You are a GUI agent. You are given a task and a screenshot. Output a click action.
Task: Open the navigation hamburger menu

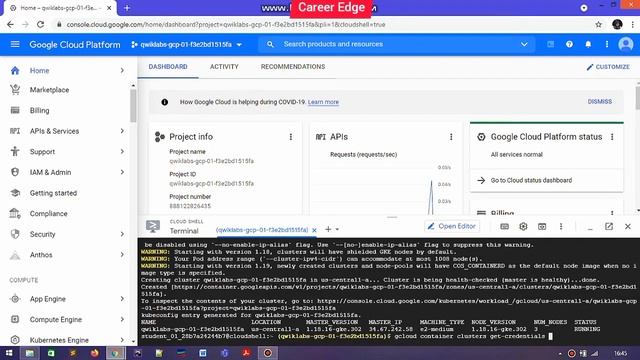pyautogui.click(x=15, y=44)
